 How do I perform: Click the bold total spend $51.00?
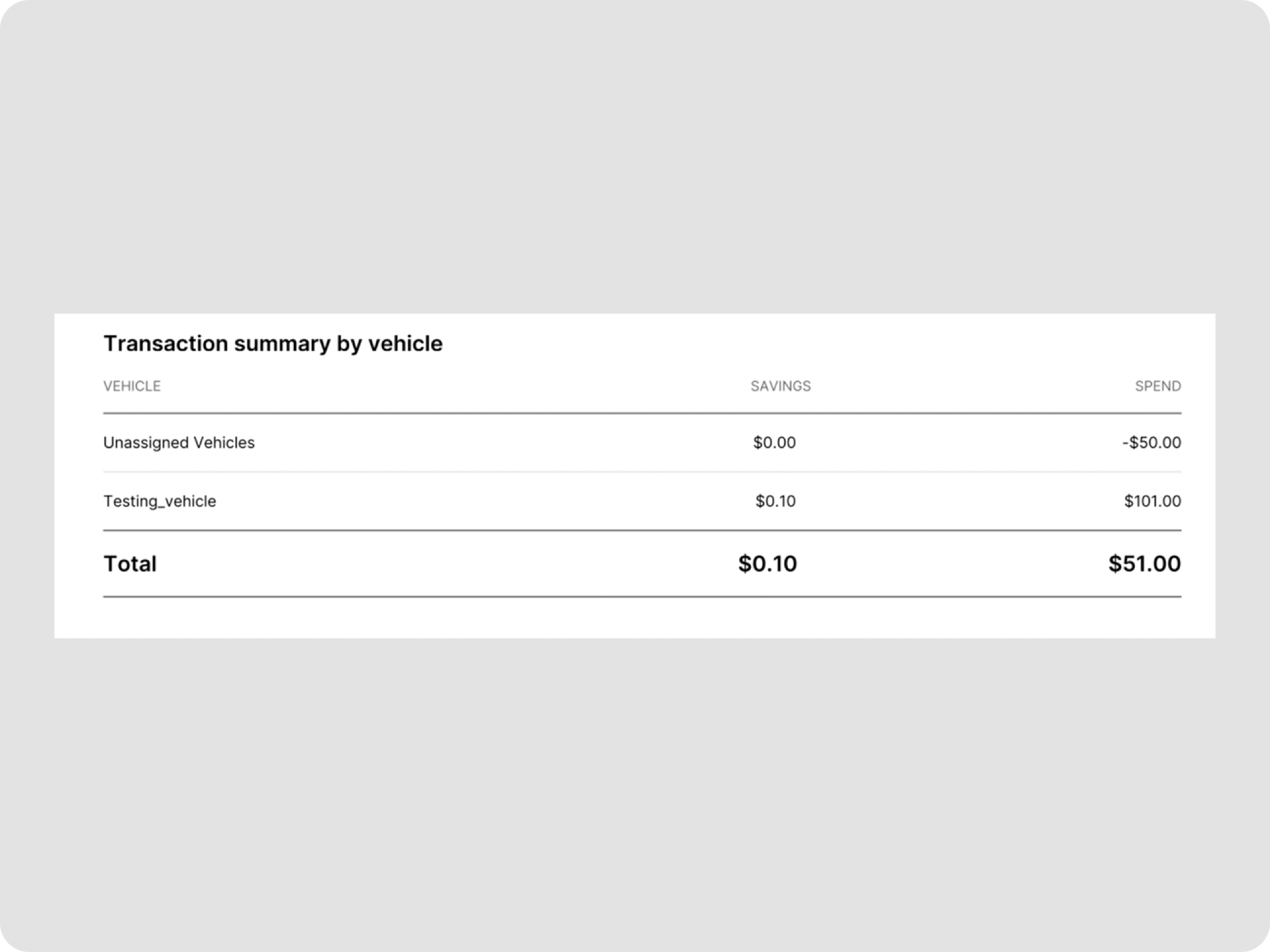click(1145, 563)
